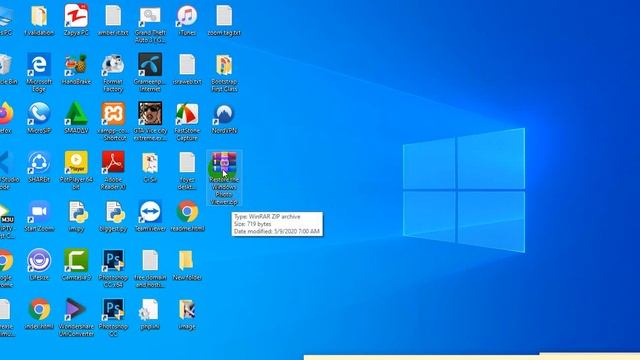Select the NordVPN shortcut icon

[224, 113]
